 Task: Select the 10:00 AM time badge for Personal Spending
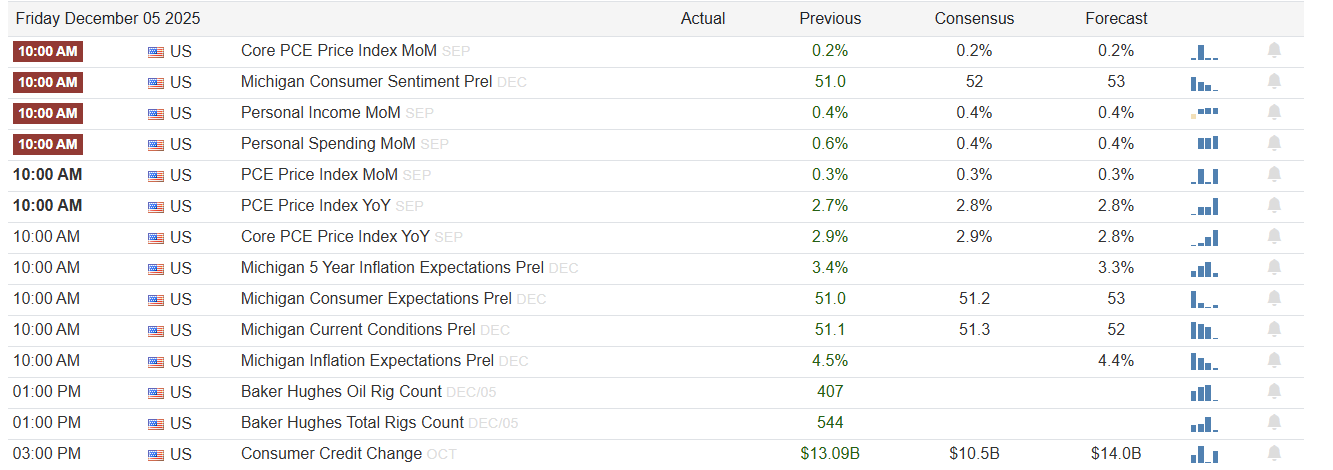(x=47, y=144)
